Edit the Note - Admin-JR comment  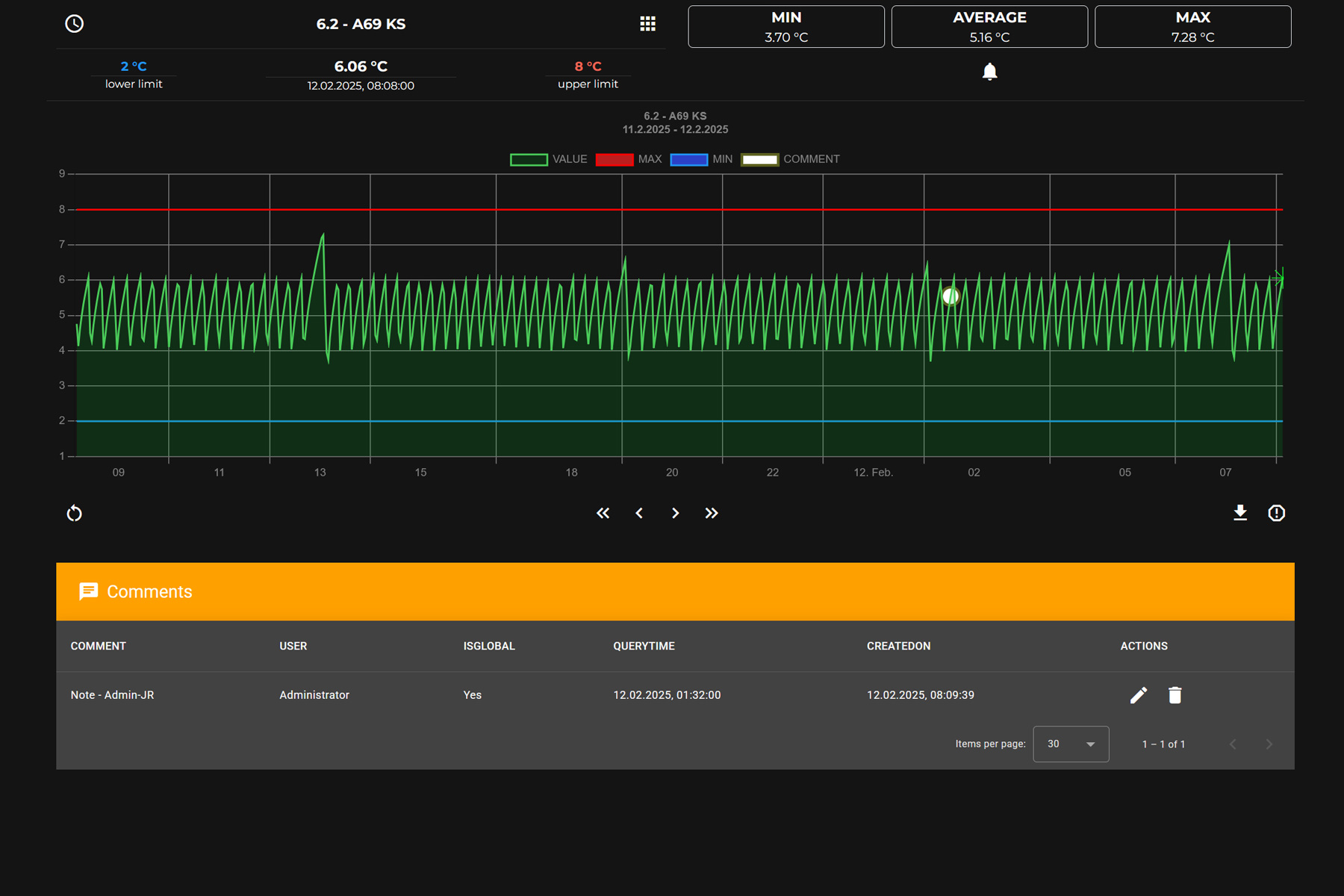coord(1138,695)
